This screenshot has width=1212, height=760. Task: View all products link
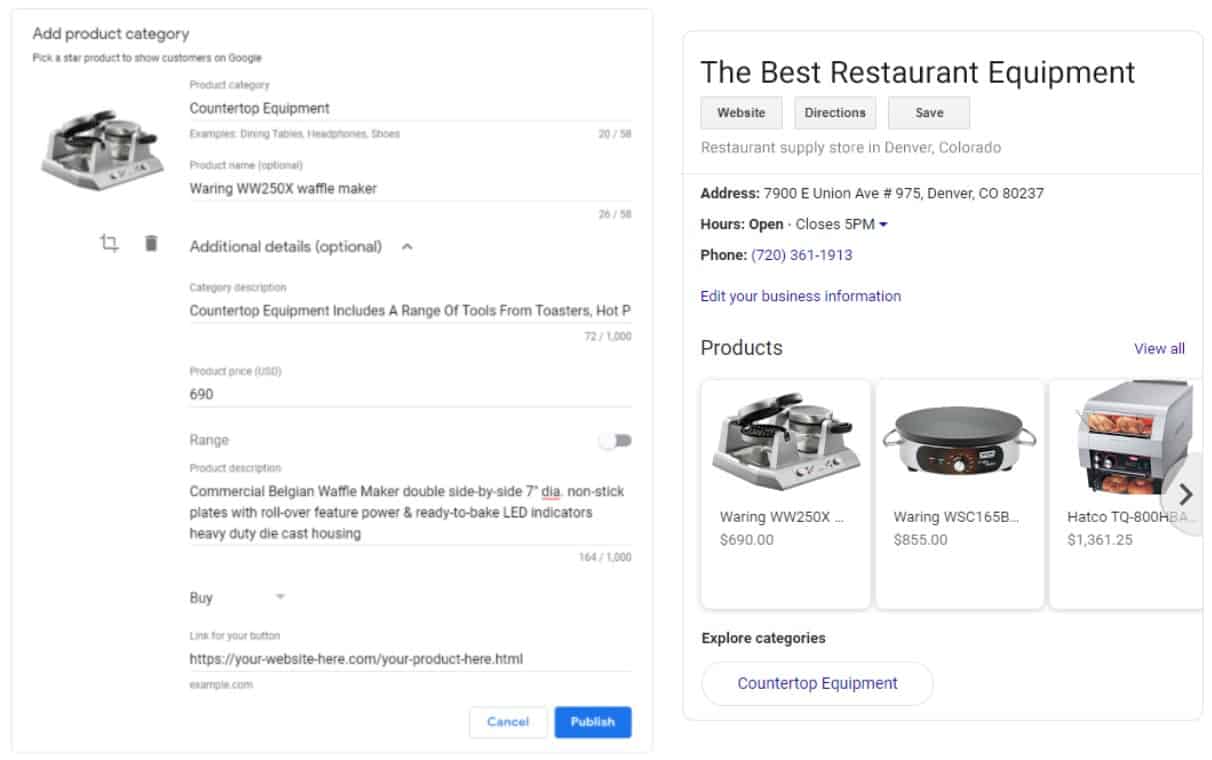tap(1159, 349)
